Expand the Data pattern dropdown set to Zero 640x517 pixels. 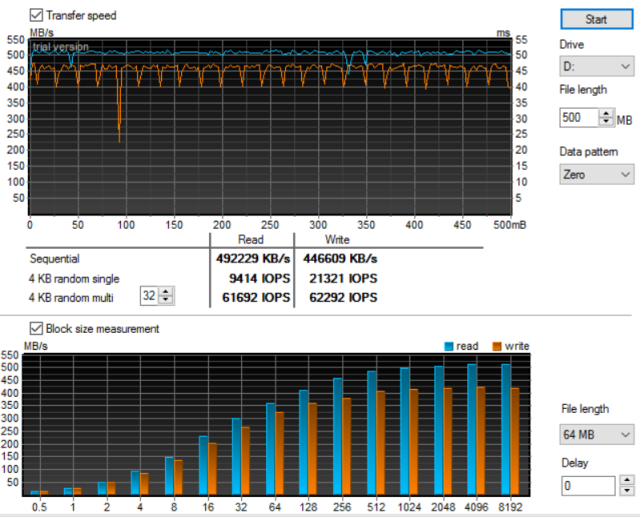tap(596, 174)
